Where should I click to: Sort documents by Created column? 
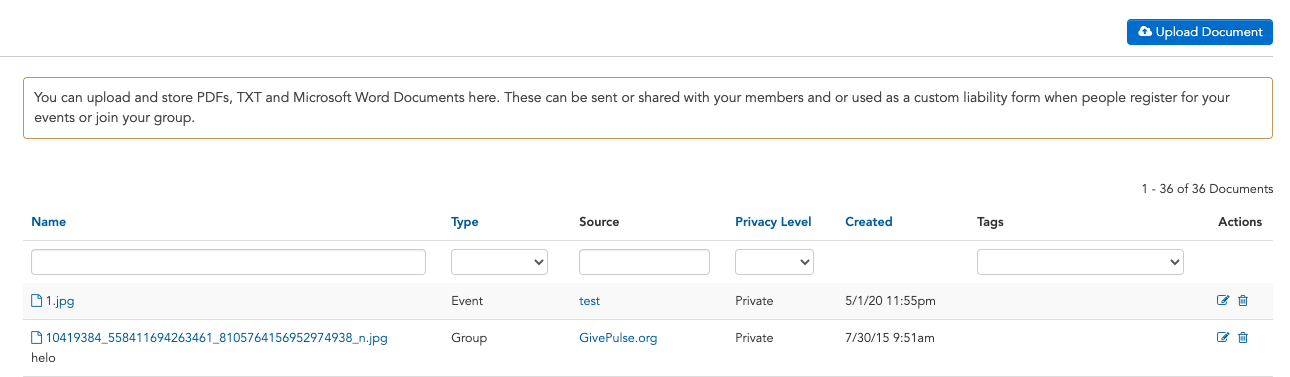point(868,222)
